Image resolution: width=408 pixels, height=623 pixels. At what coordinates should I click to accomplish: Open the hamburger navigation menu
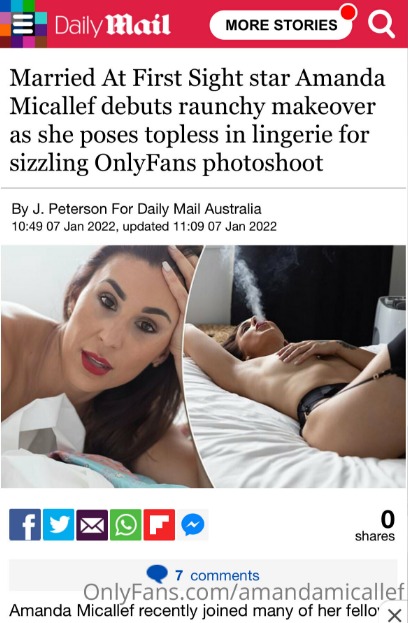pos(23,24)
